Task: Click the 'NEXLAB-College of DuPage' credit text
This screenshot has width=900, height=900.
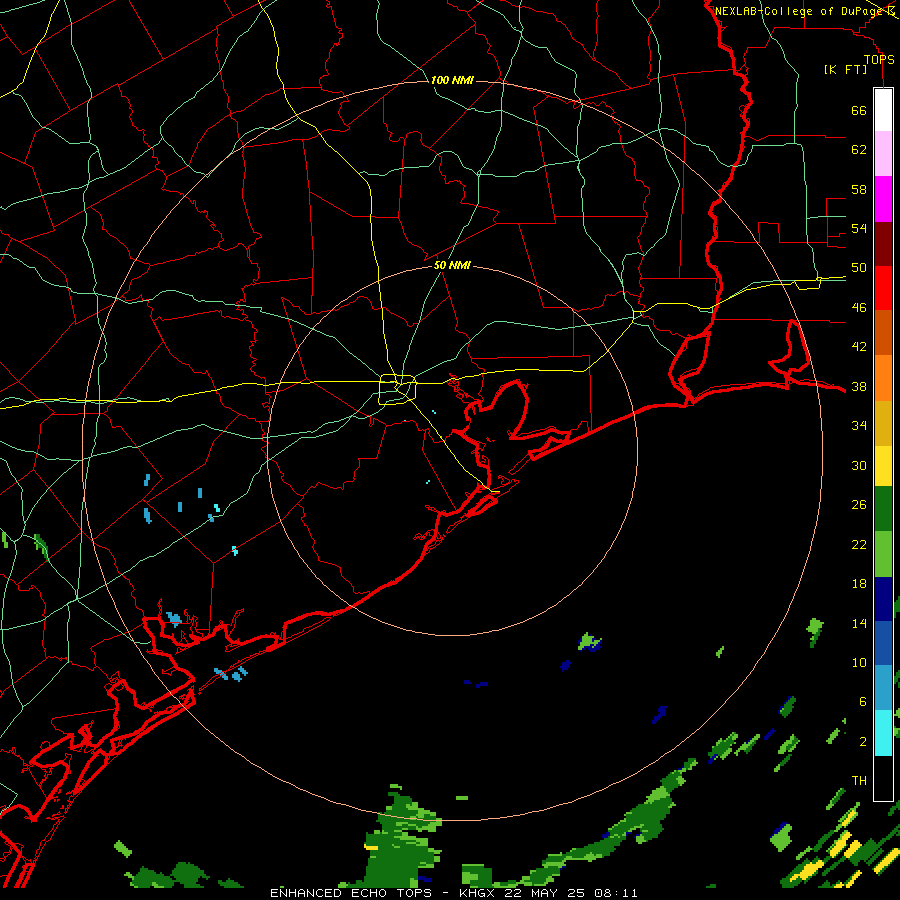Action: pyautogui.click(x=800, y=11)
